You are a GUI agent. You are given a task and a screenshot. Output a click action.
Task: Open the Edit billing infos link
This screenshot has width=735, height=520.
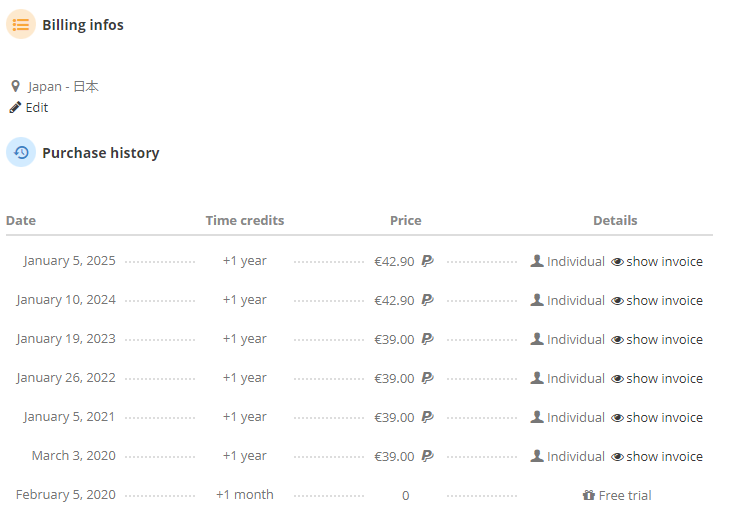tap(37, 107)
